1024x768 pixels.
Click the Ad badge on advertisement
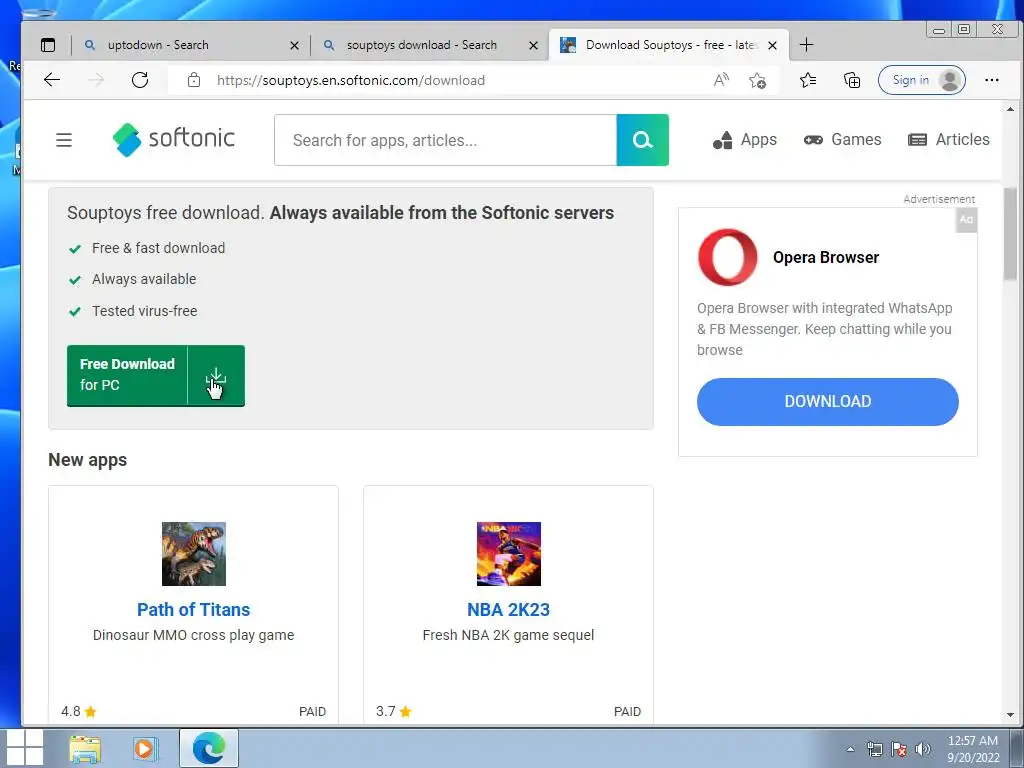[x=966, y=220]
